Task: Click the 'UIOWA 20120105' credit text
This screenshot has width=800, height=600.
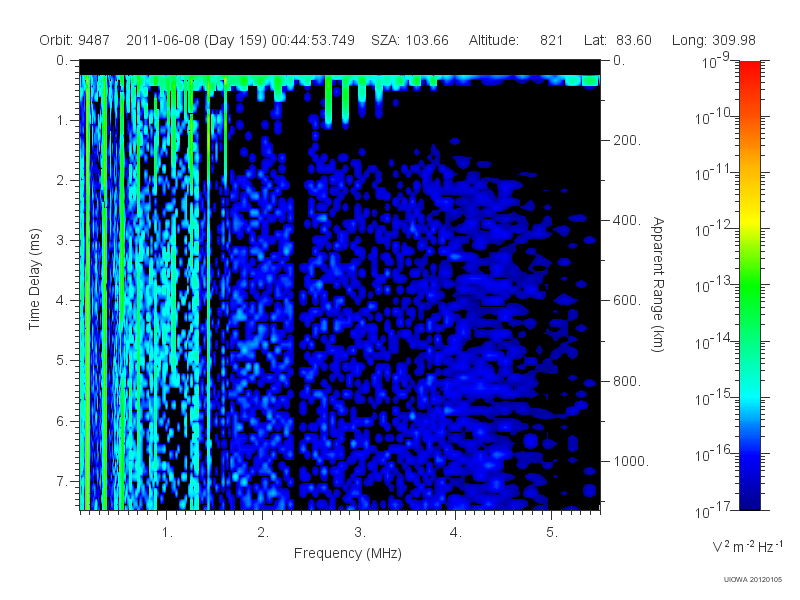Action: [x=753, y=579]
